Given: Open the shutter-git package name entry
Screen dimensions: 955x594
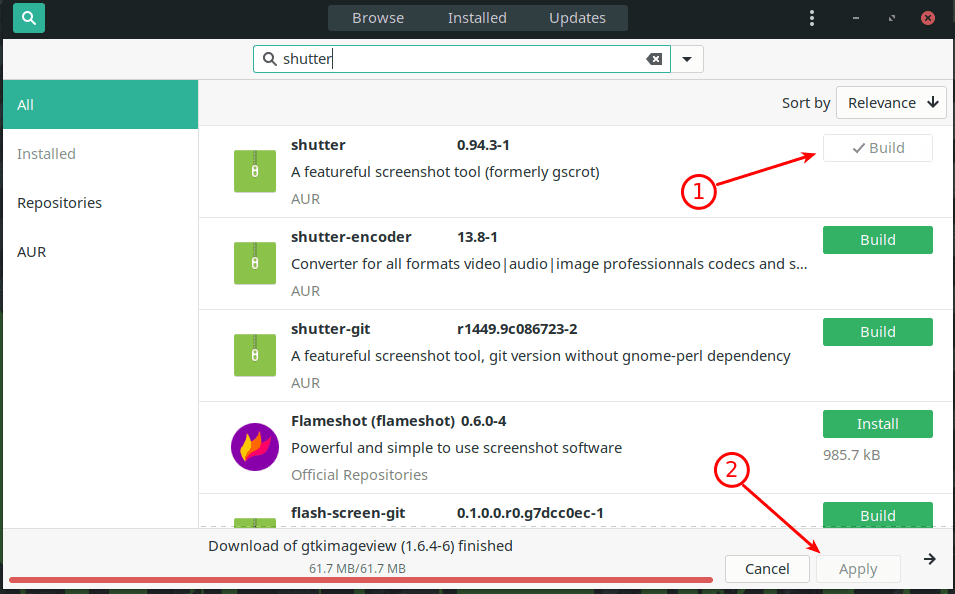Looking at the screenshot, I should click(330, 329).
